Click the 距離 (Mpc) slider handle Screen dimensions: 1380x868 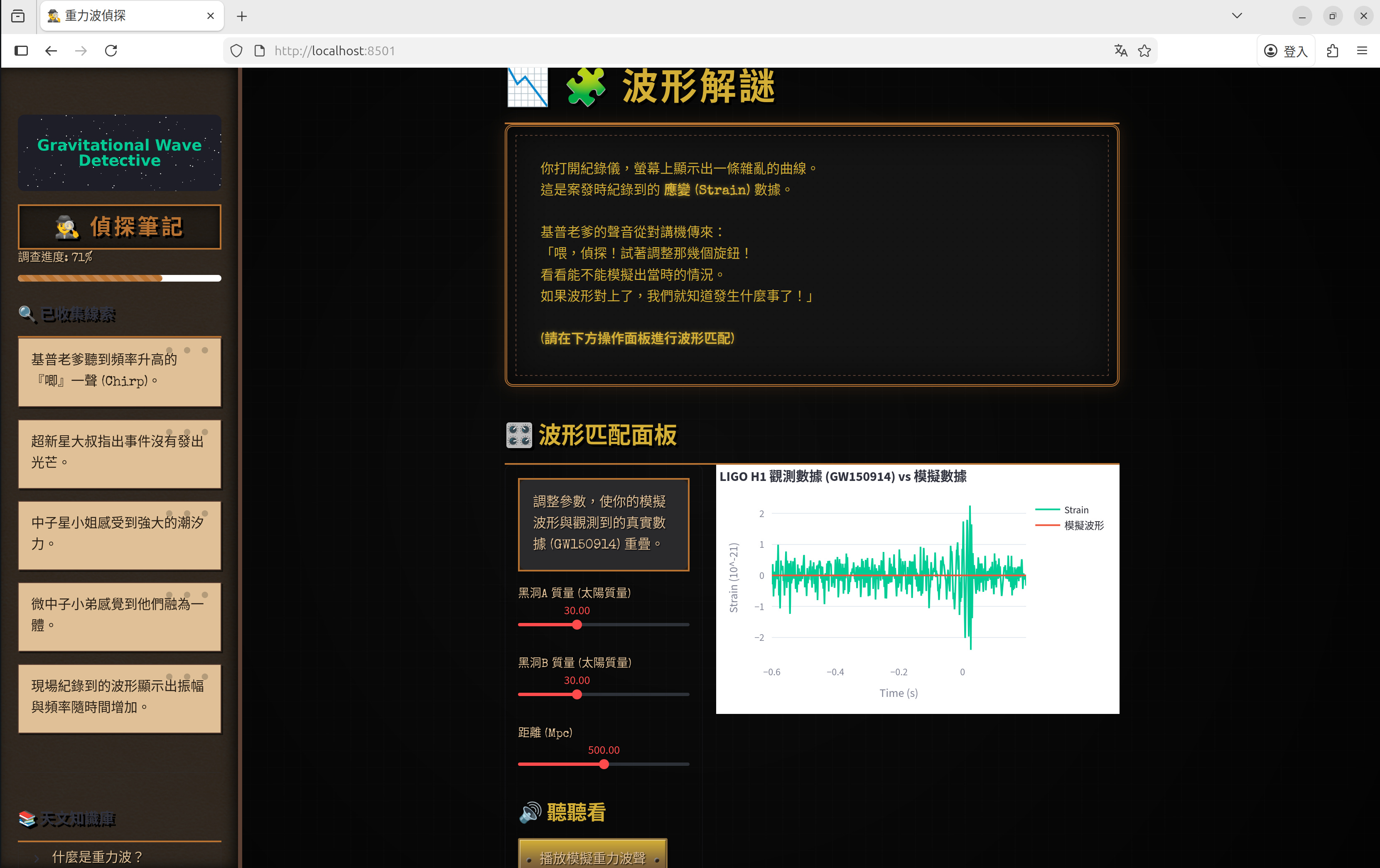(x=604, y=764)
